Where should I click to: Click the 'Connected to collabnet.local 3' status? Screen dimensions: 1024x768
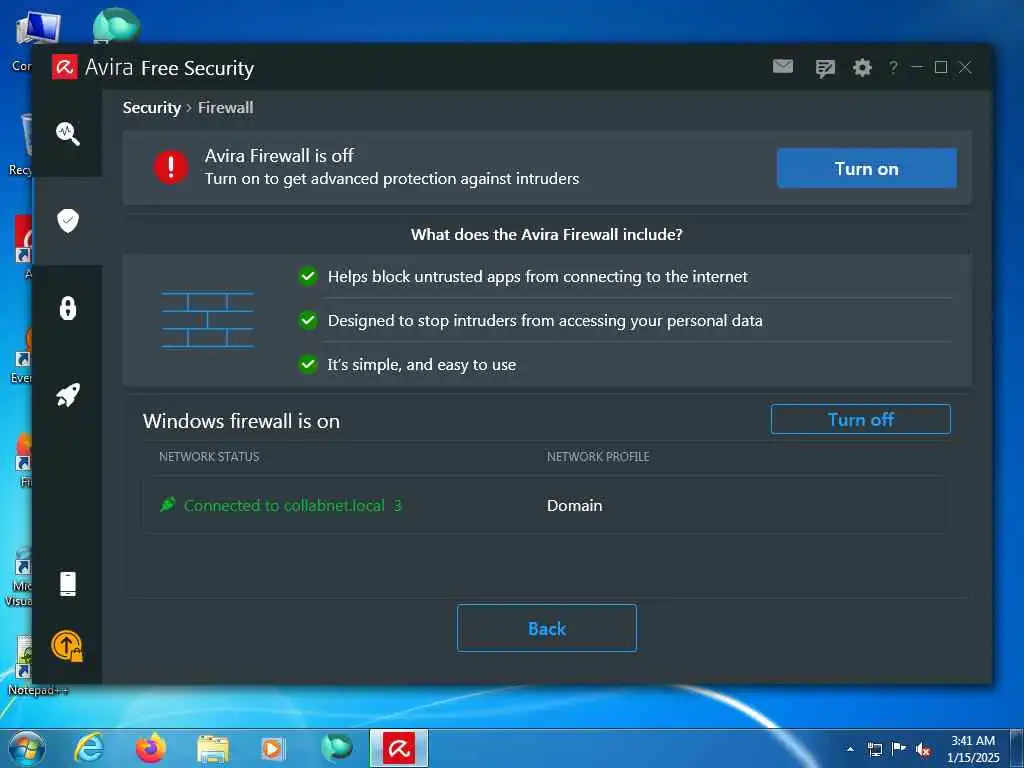pyautogui.click(x=292, y=505)
